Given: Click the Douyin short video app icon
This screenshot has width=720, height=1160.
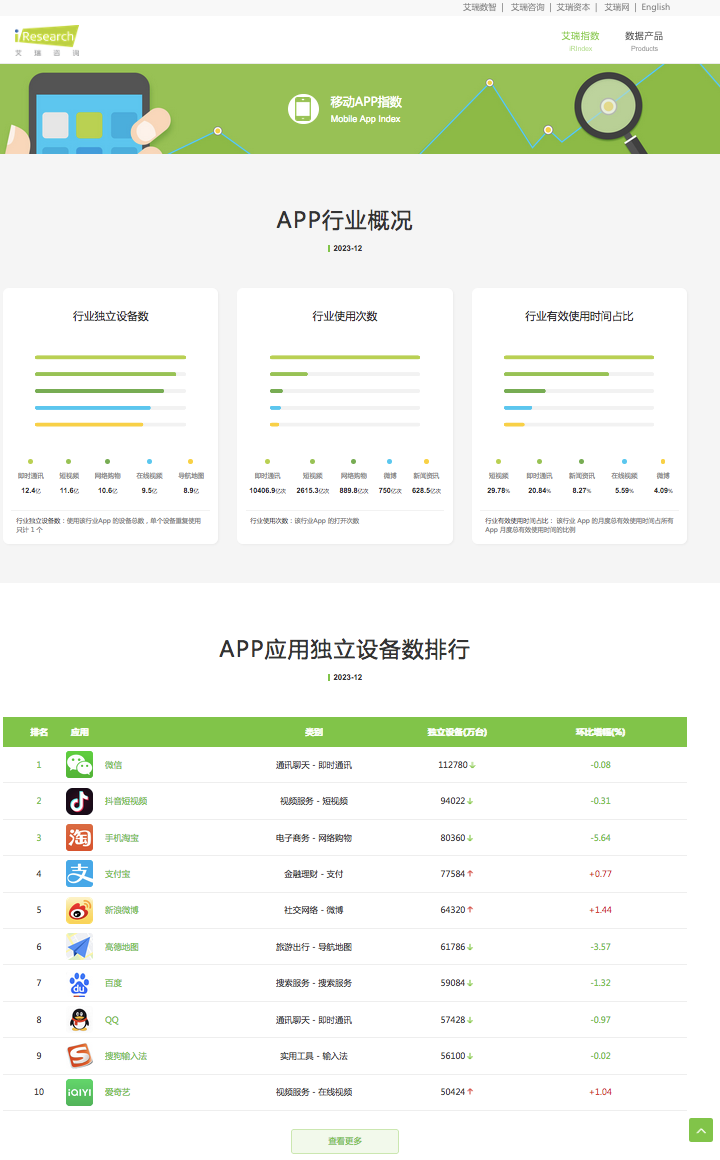Looking at the screenshot, I should (x=79, y=800).
